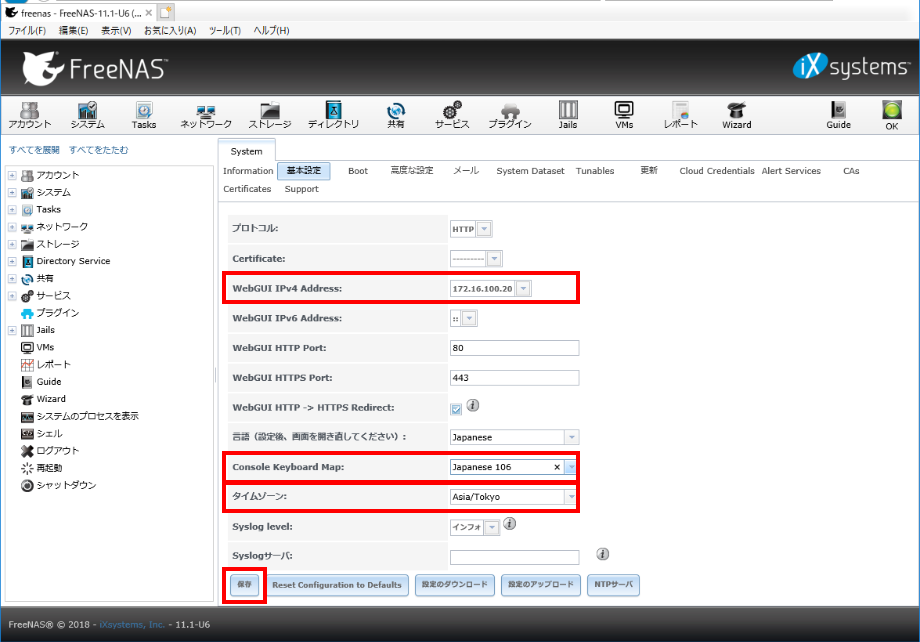Image resolution: width=920 pixels, height=642 pixels.
Task: Switch to the System Dataset tab
Action: coord(530,171)
